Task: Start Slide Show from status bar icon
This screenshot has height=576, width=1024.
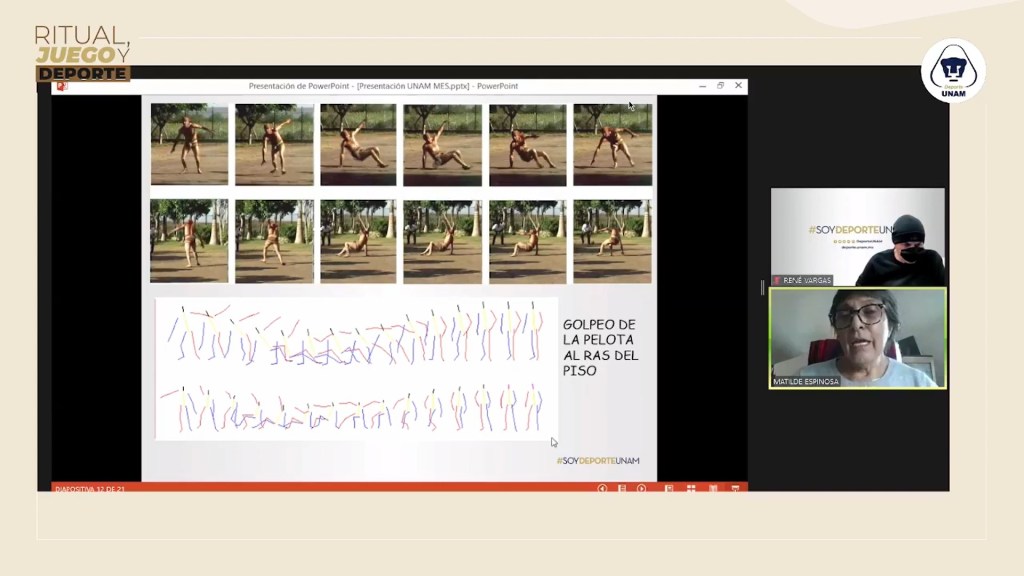Action: pyautogui.click(x=735, y=488)
